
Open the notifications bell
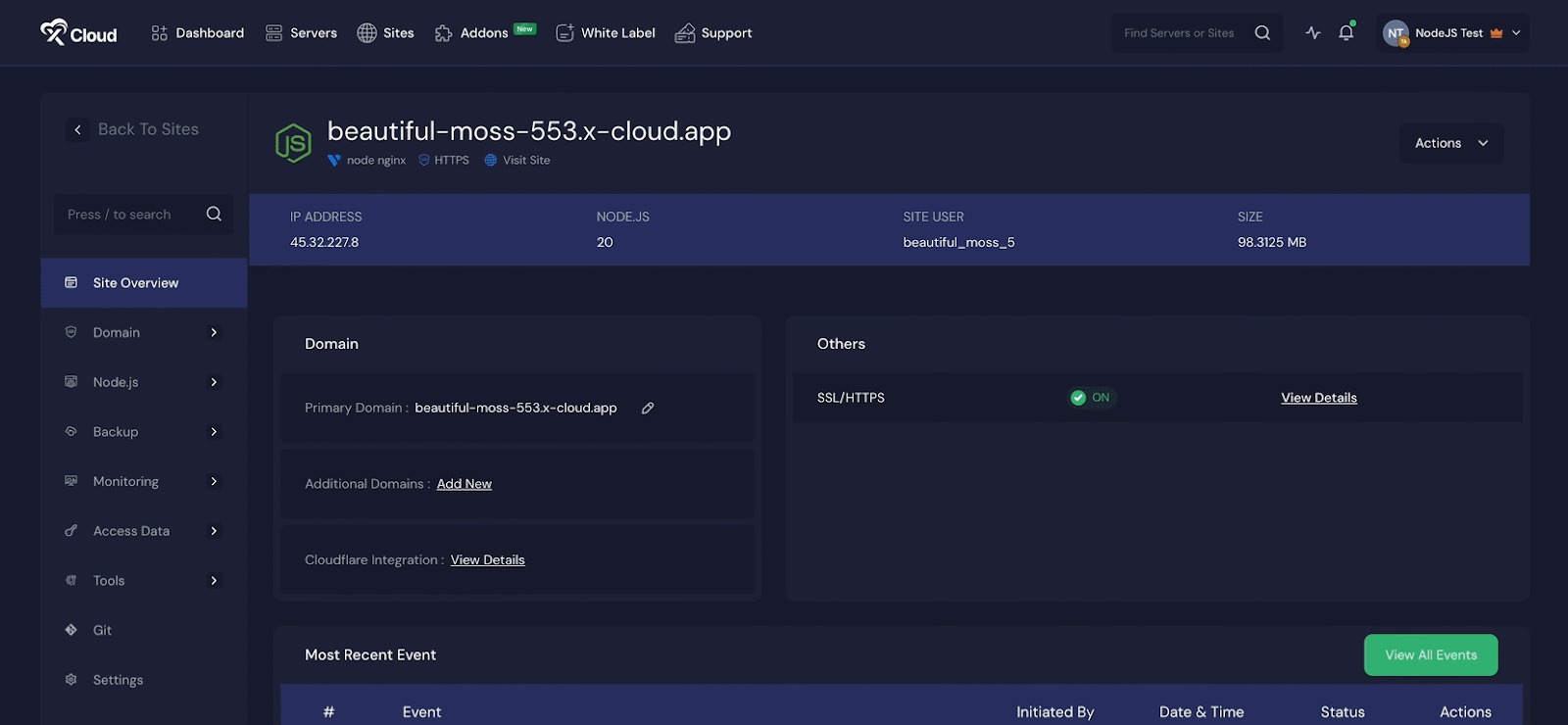click(1347, 32)
